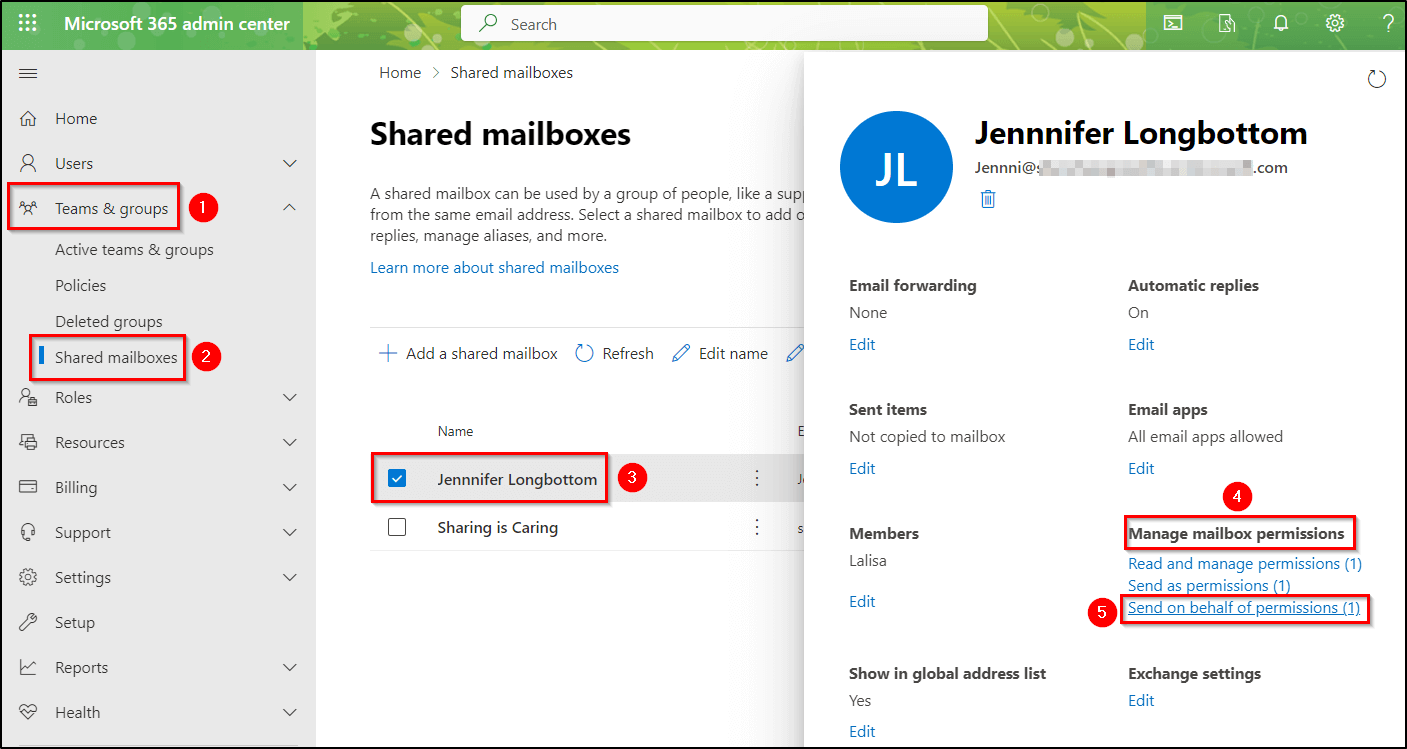Open notifications via the bell icon
The height and width of the screenshot is (749, 1407).
(x=1280, y=22)
